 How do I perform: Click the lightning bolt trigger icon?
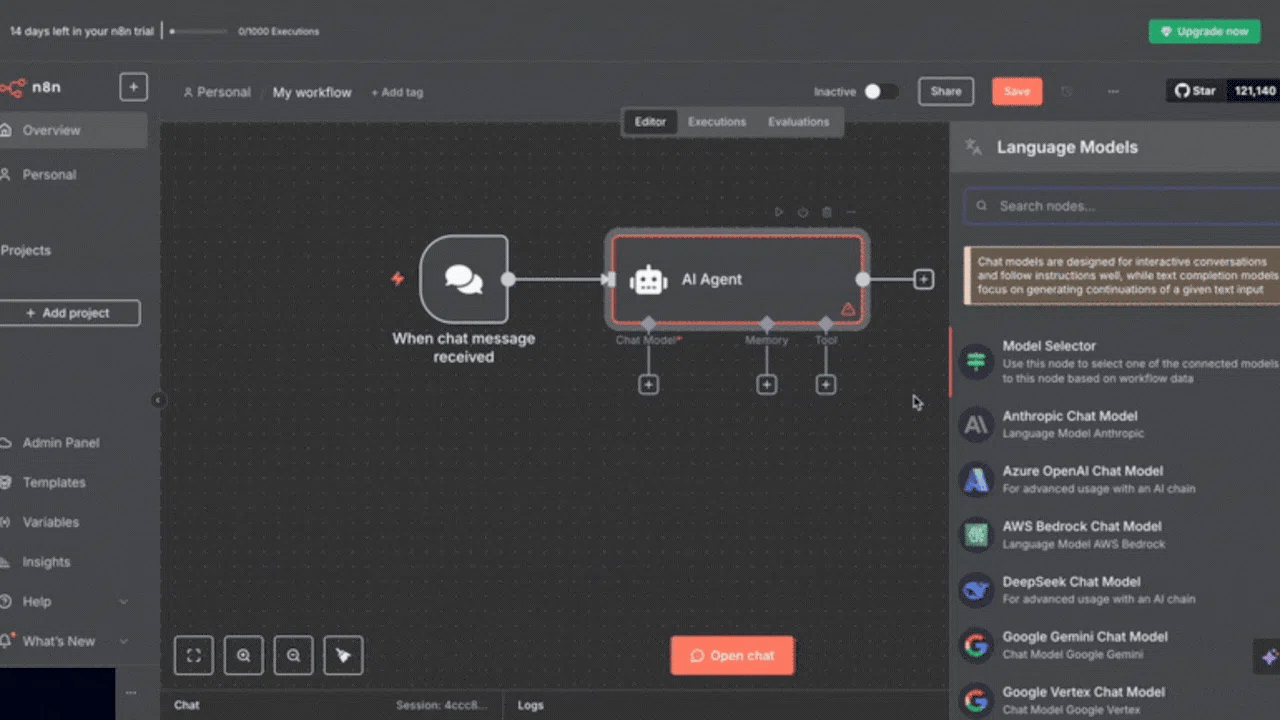tap(398, 279)
